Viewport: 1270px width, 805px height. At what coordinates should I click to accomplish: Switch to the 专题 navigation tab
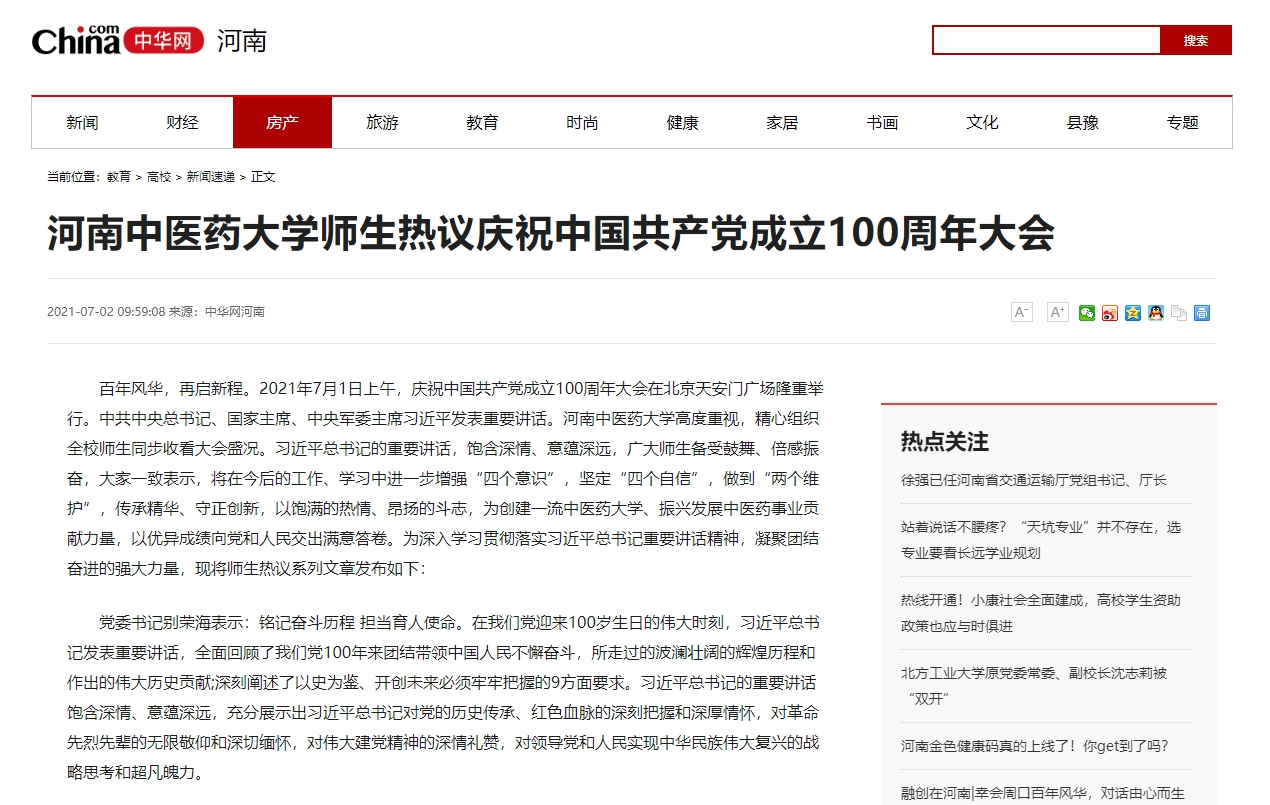(1182, 123)
